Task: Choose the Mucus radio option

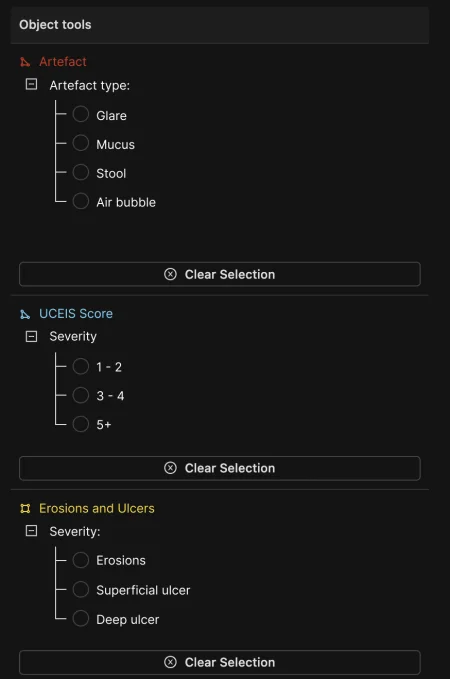Action: point(81,143)
